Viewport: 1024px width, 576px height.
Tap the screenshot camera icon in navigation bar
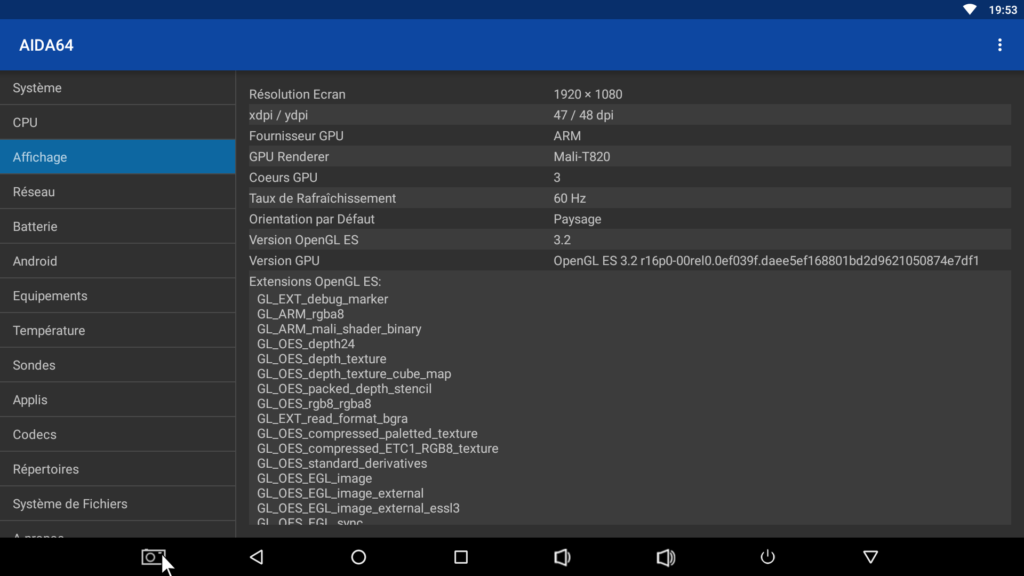click(x=153, y=557)
